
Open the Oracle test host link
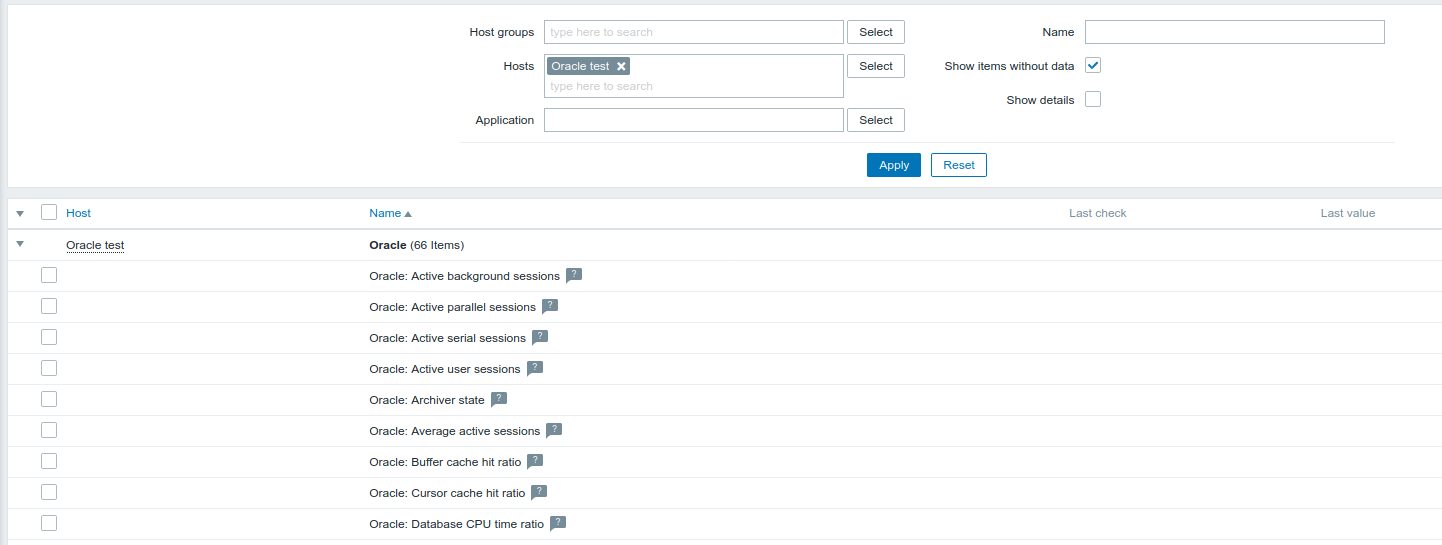95,245
